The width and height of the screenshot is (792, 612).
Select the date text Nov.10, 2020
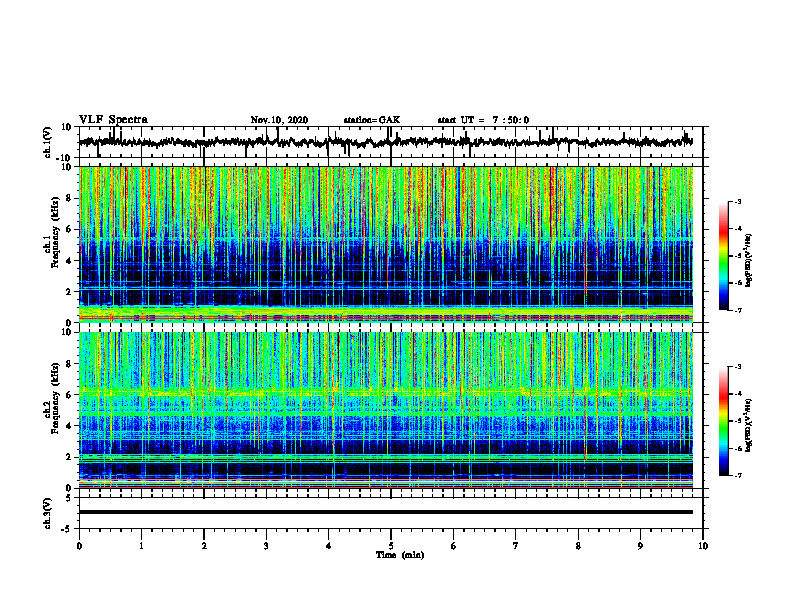pyautogui.click(x=279, y=120)
